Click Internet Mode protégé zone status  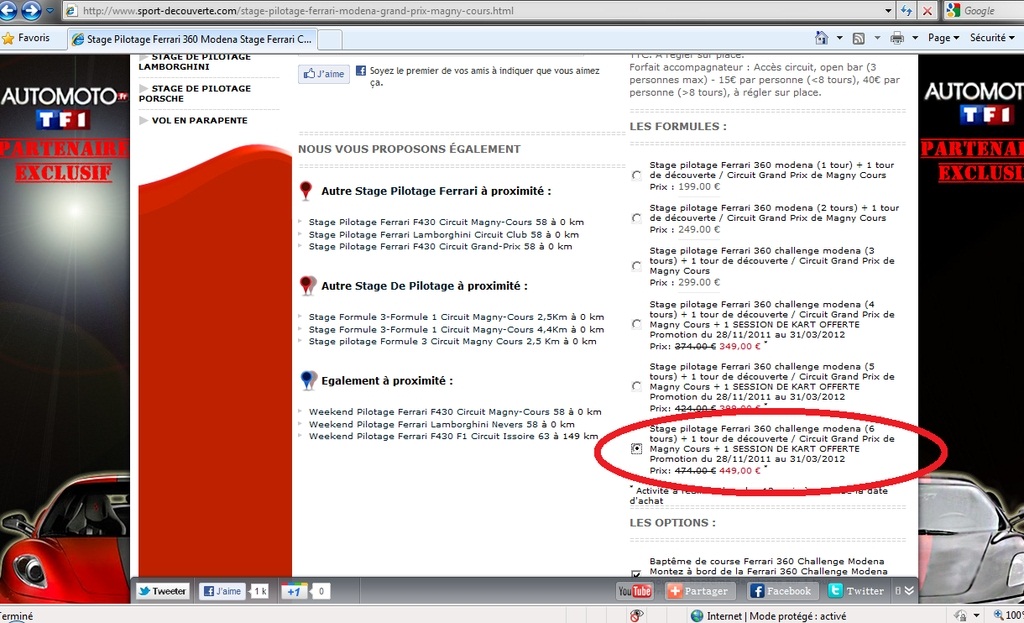coord(769,616)
